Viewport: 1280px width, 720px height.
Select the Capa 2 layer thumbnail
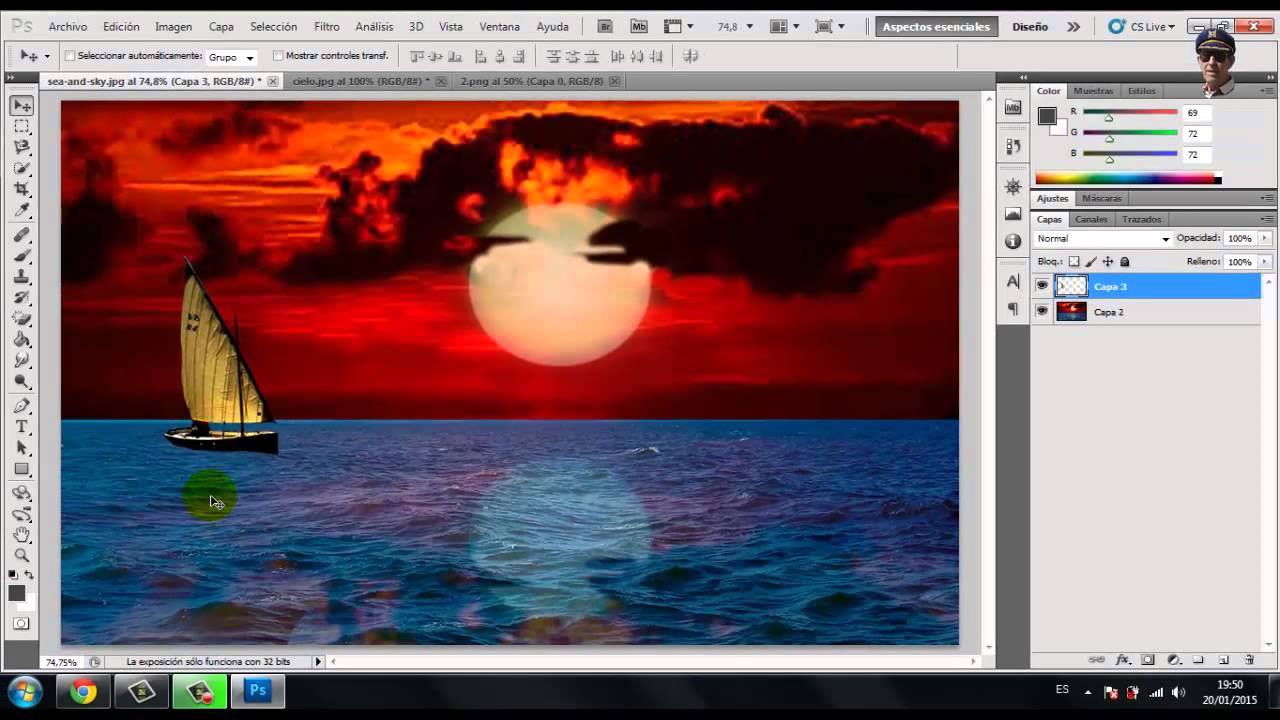tap(1071, 312)
